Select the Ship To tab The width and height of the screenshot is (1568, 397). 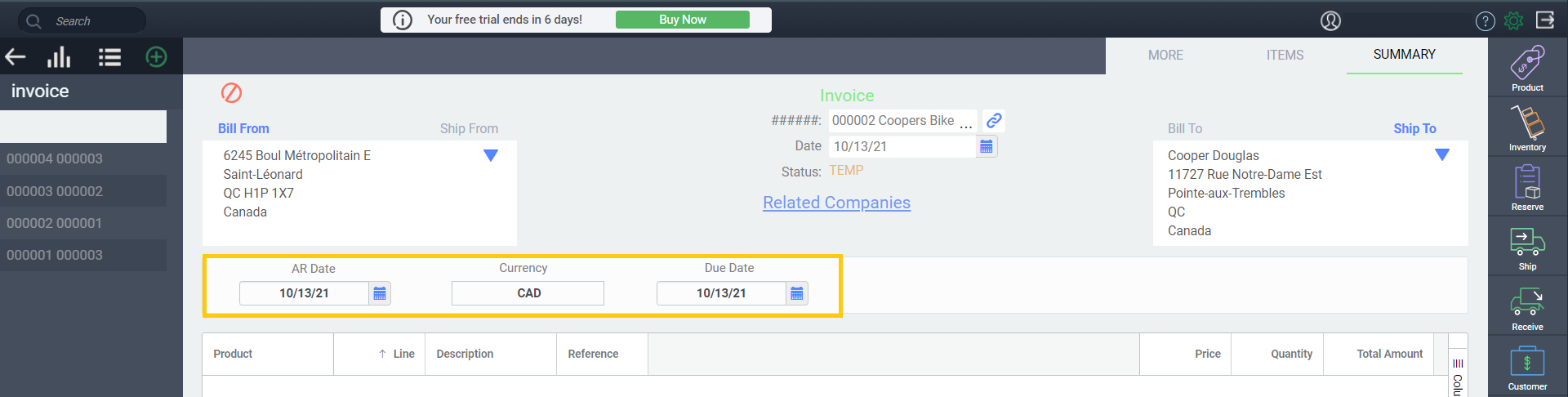pos(1414,128)
